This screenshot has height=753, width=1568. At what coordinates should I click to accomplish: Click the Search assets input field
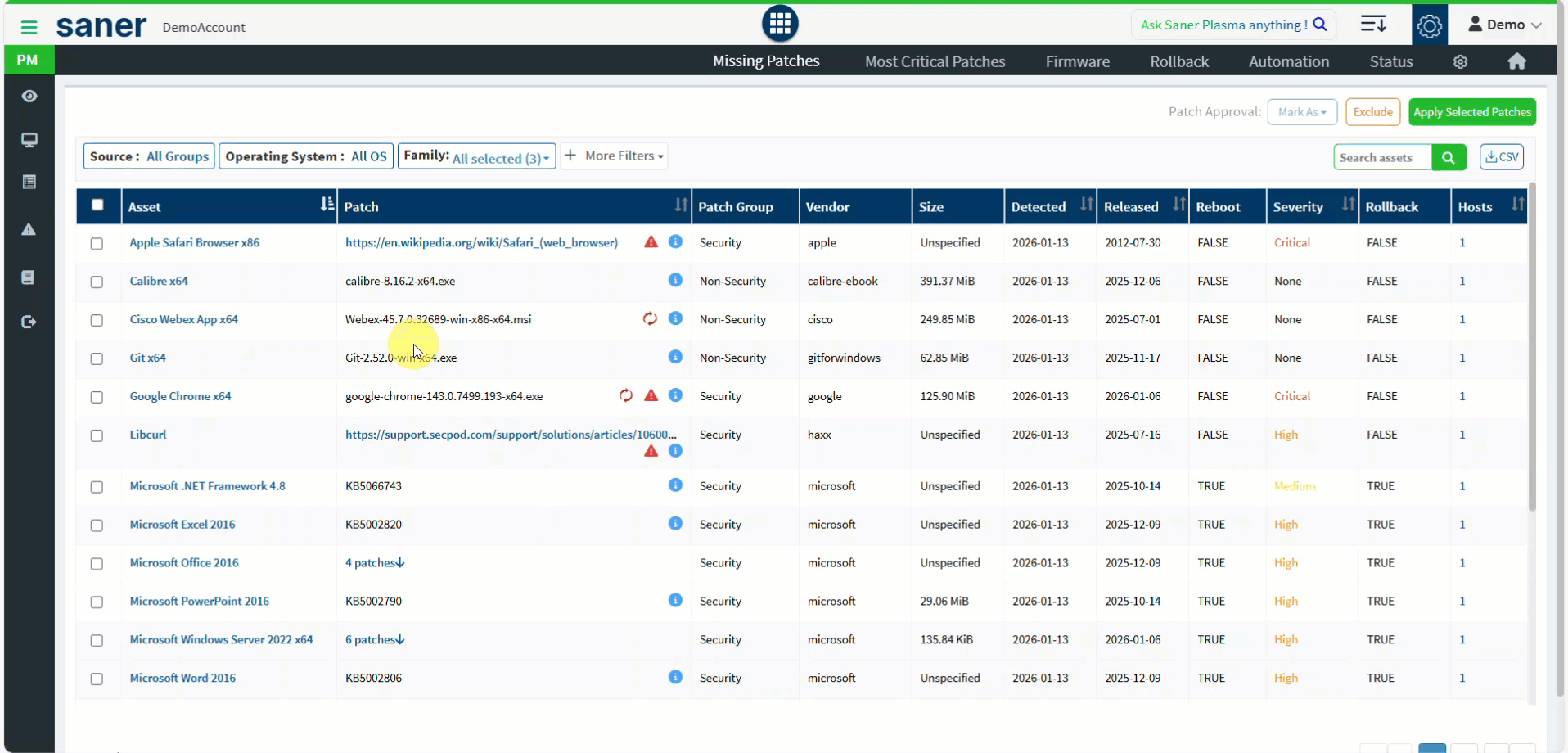1382,157
